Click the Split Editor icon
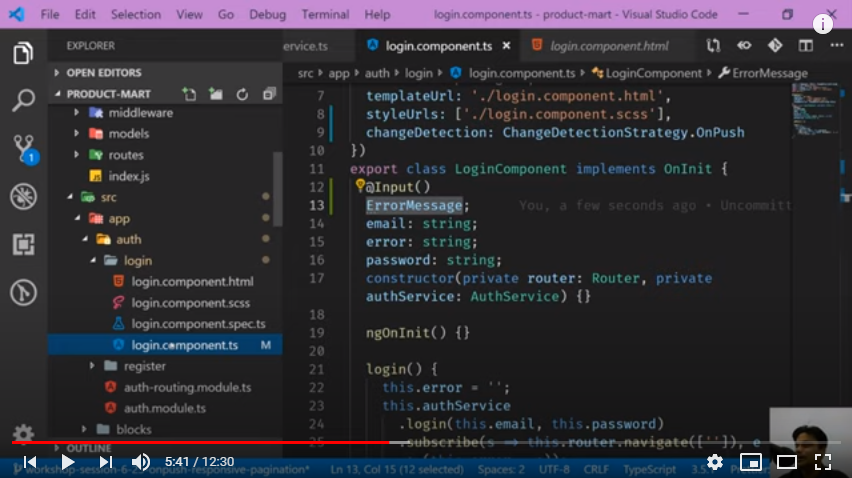Image resolution: width=852 pixels, height=478 pixels. (x=805, y=46)
